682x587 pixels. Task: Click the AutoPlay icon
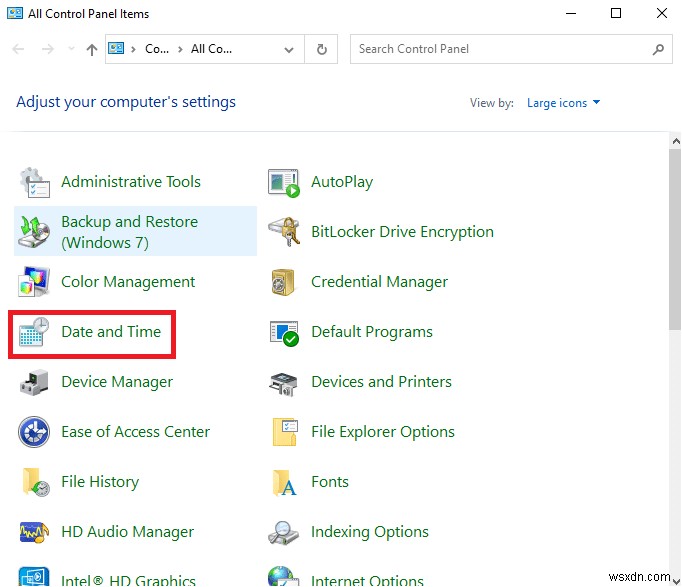point(285,182)
